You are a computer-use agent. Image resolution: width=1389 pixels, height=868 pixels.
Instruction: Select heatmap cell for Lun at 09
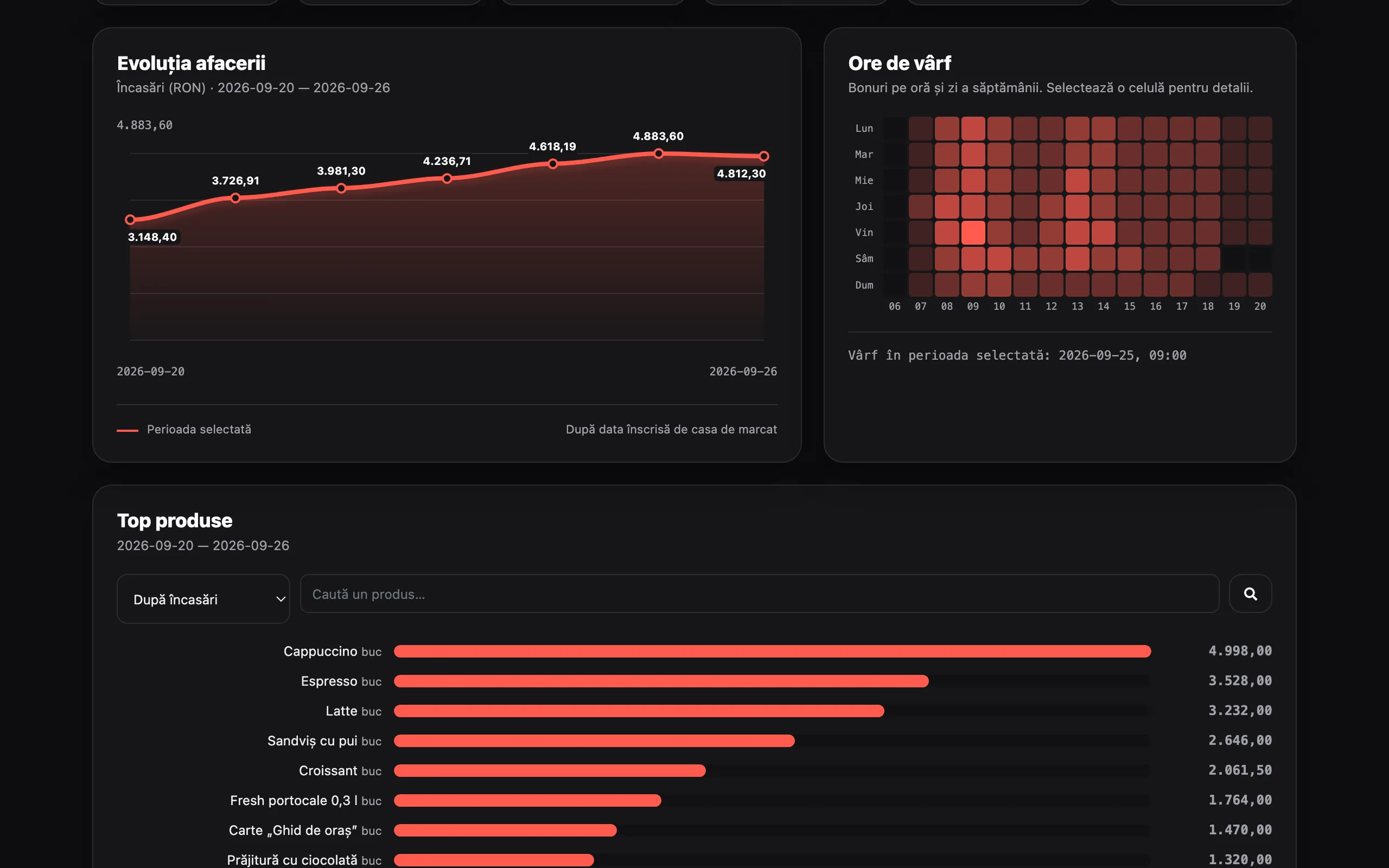[x=973, y=129]
